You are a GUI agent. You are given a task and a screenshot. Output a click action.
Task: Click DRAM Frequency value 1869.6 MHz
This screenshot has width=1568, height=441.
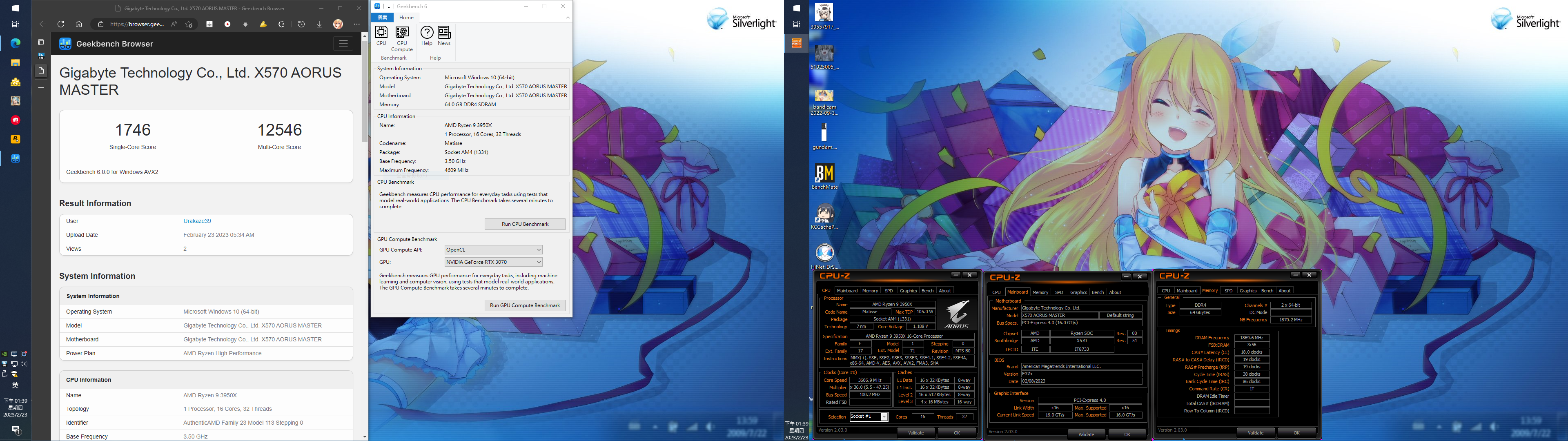(1252, 337)
